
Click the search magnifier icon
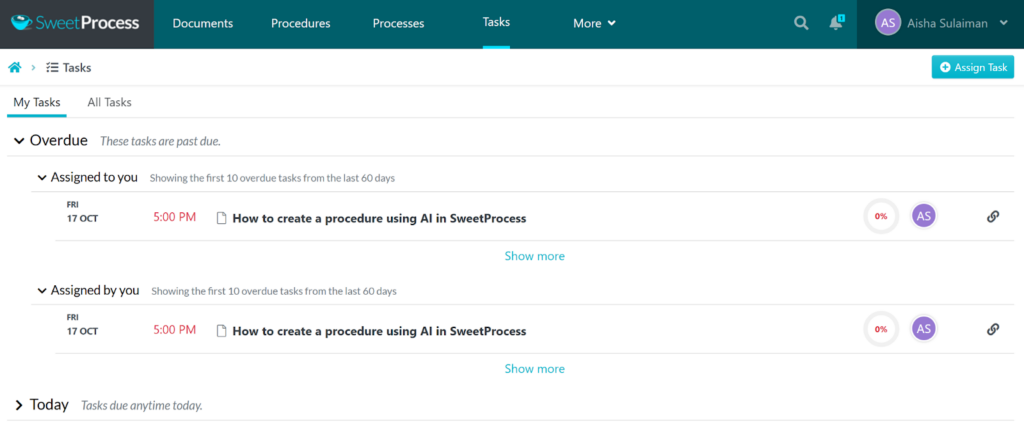[x=801, y=23]
